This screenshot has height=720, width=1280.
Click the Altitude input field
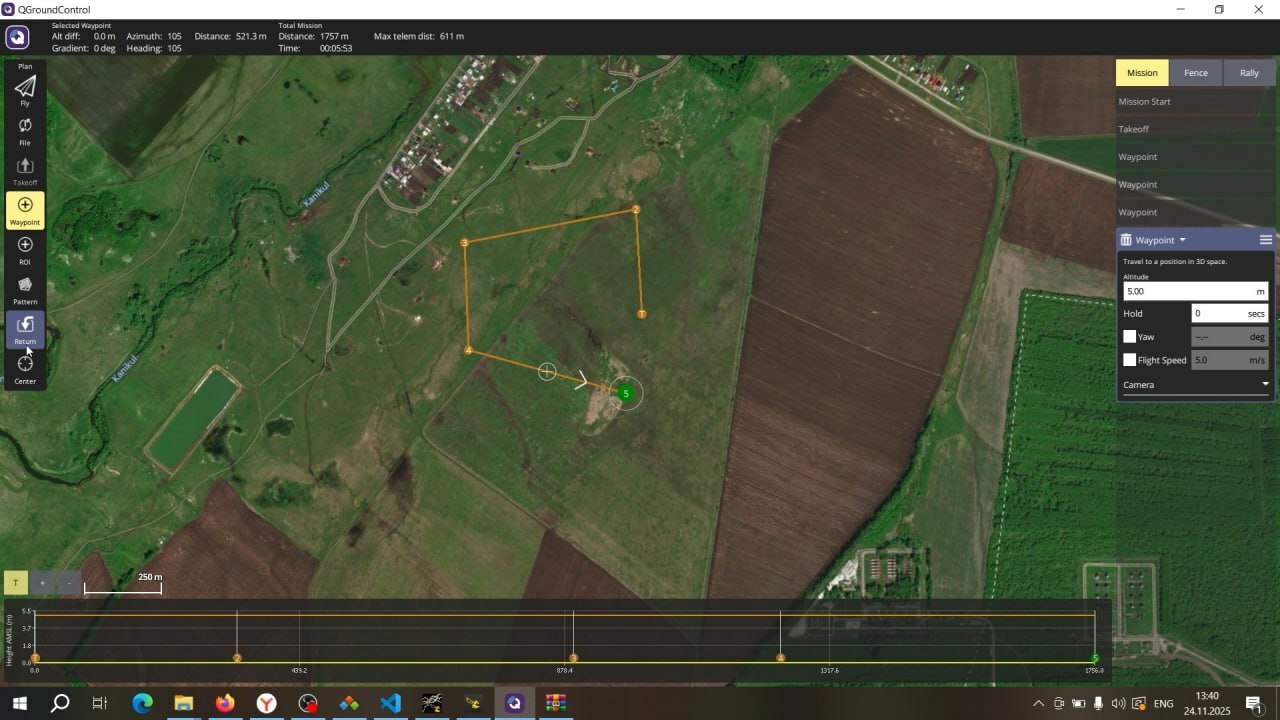(x=1188, y=291)
